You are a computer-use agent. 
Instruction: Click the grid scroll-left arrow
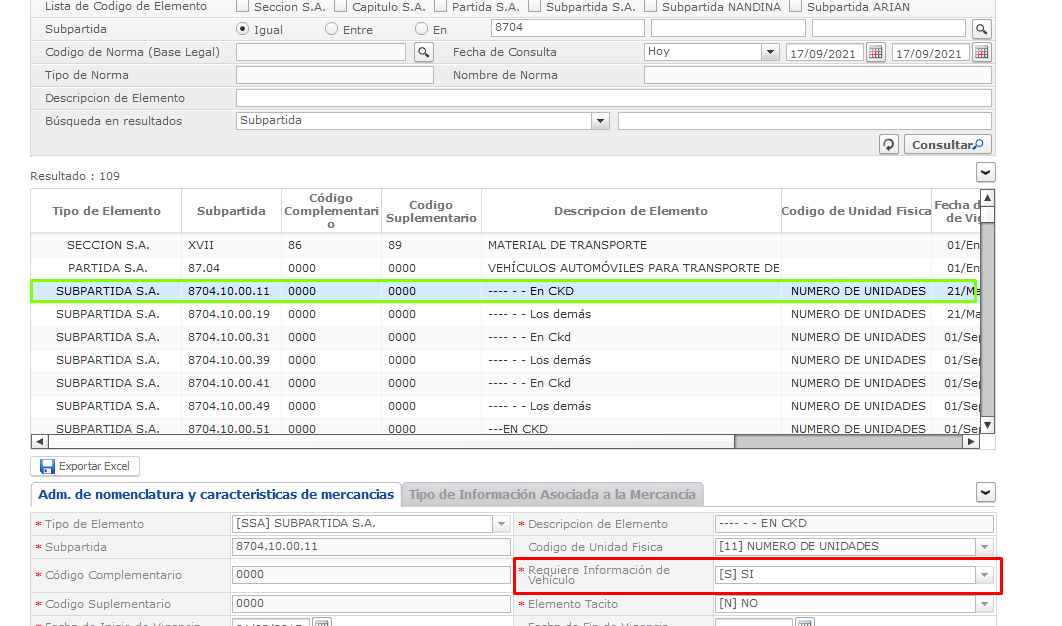39,442
